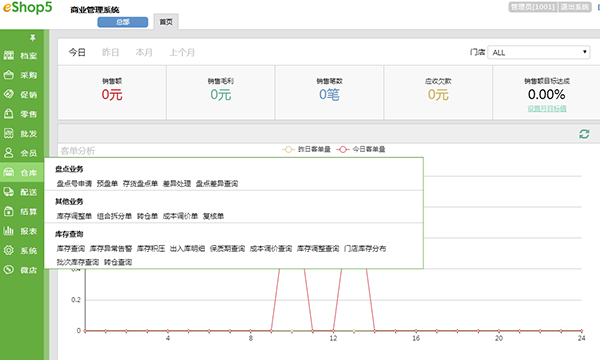
Task: Open 出入库明细 menu entry
Action: (188, 249)
